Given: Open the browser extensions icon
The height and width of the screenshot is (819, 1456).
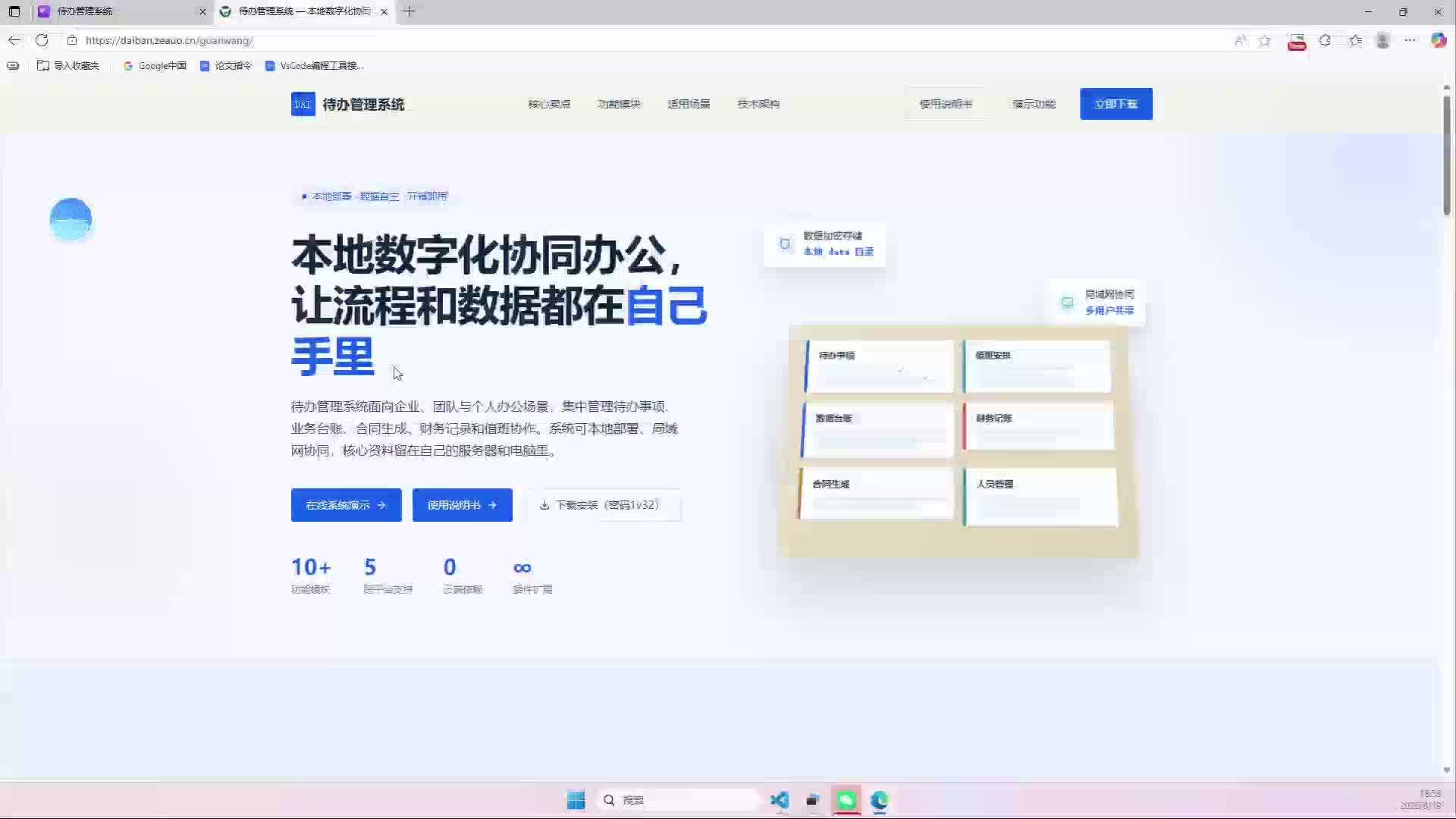Looking at the screenshot, I should (x=1325, y=41).
